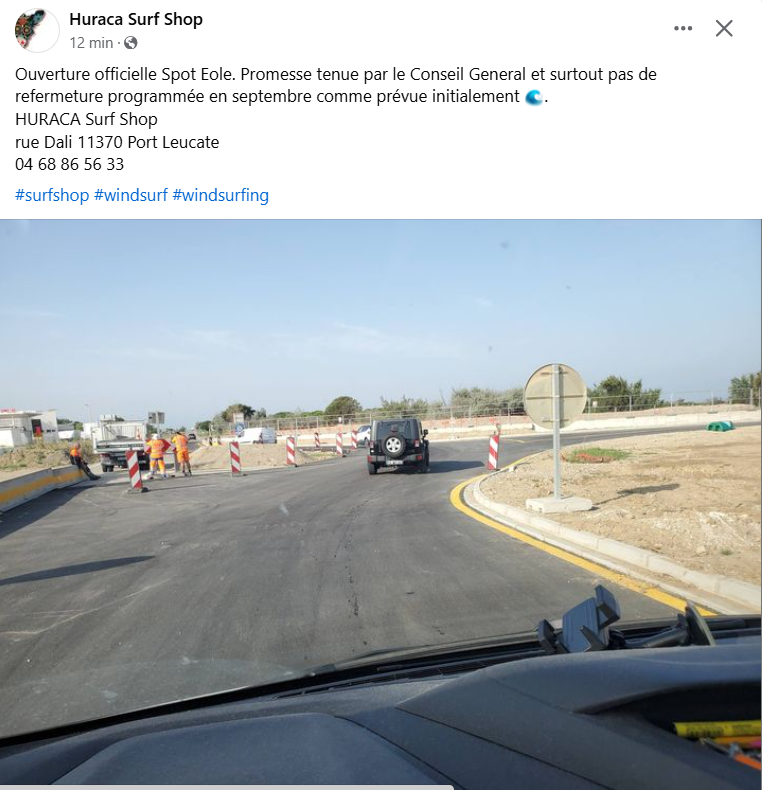The image size is (762, 790).
Task: Click the 12 min timestamp link
Action: 91,43
